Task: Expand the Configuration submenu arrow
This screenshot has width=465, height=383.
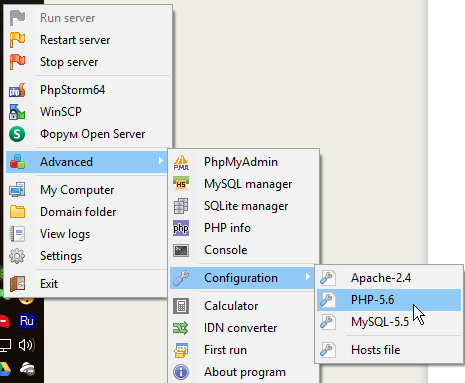Action: click(308, 277)
